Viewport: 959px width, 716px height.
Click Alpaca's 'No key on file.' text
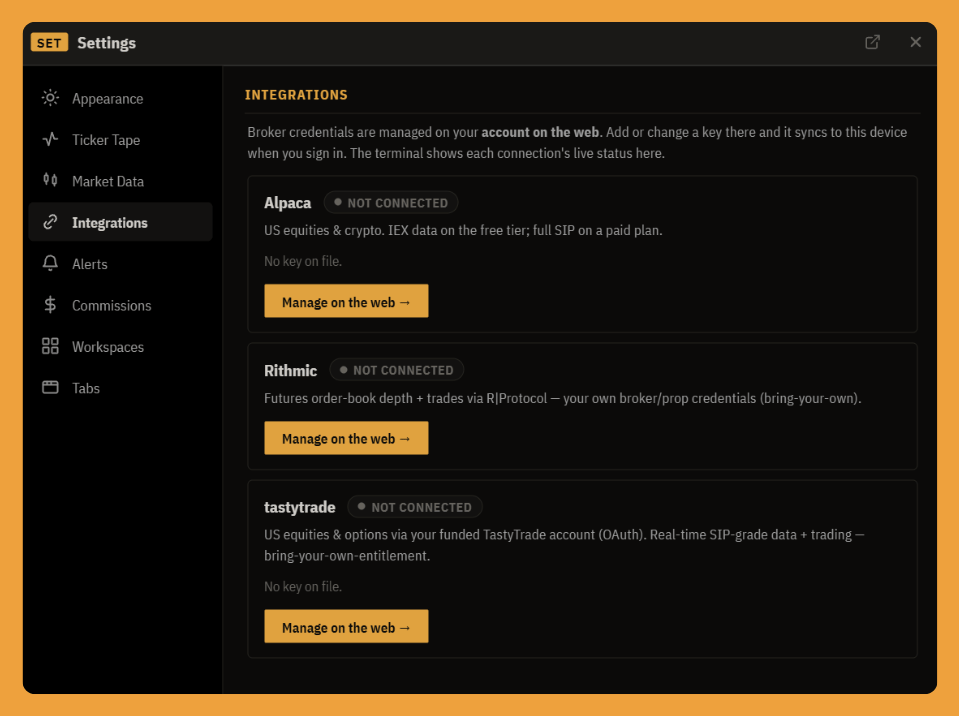coord(303,261)
